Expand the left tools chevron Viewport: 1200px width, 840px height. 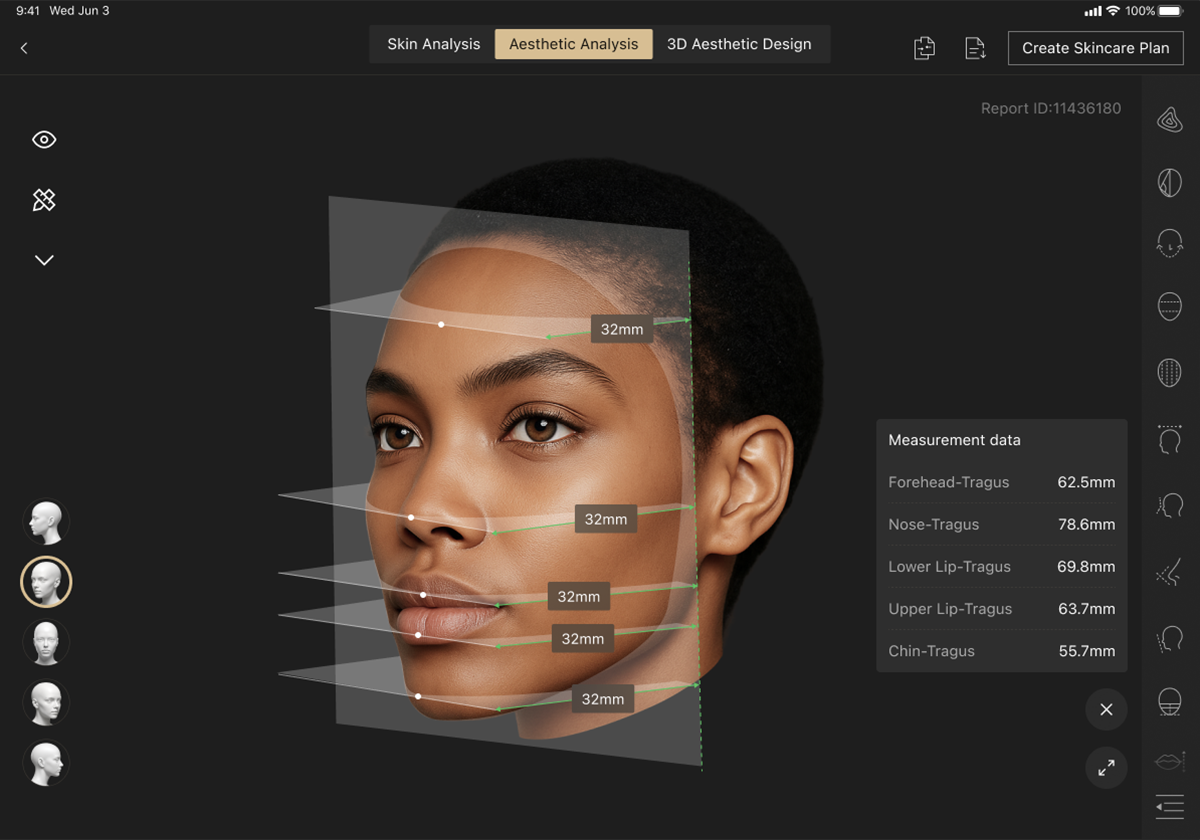pyautogui.click(x=44, y=260)
